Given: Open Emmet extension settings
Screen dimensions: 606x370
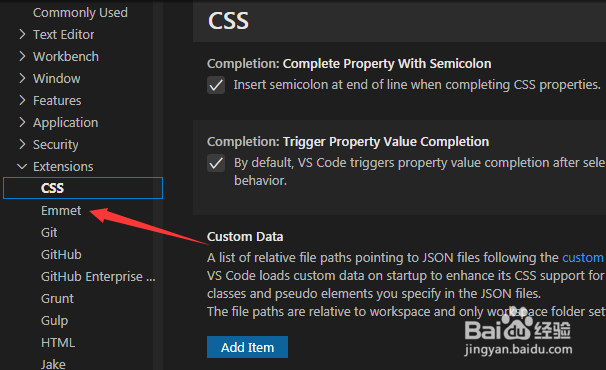Looking at the screenshot, I should click(x=61, y=210).
